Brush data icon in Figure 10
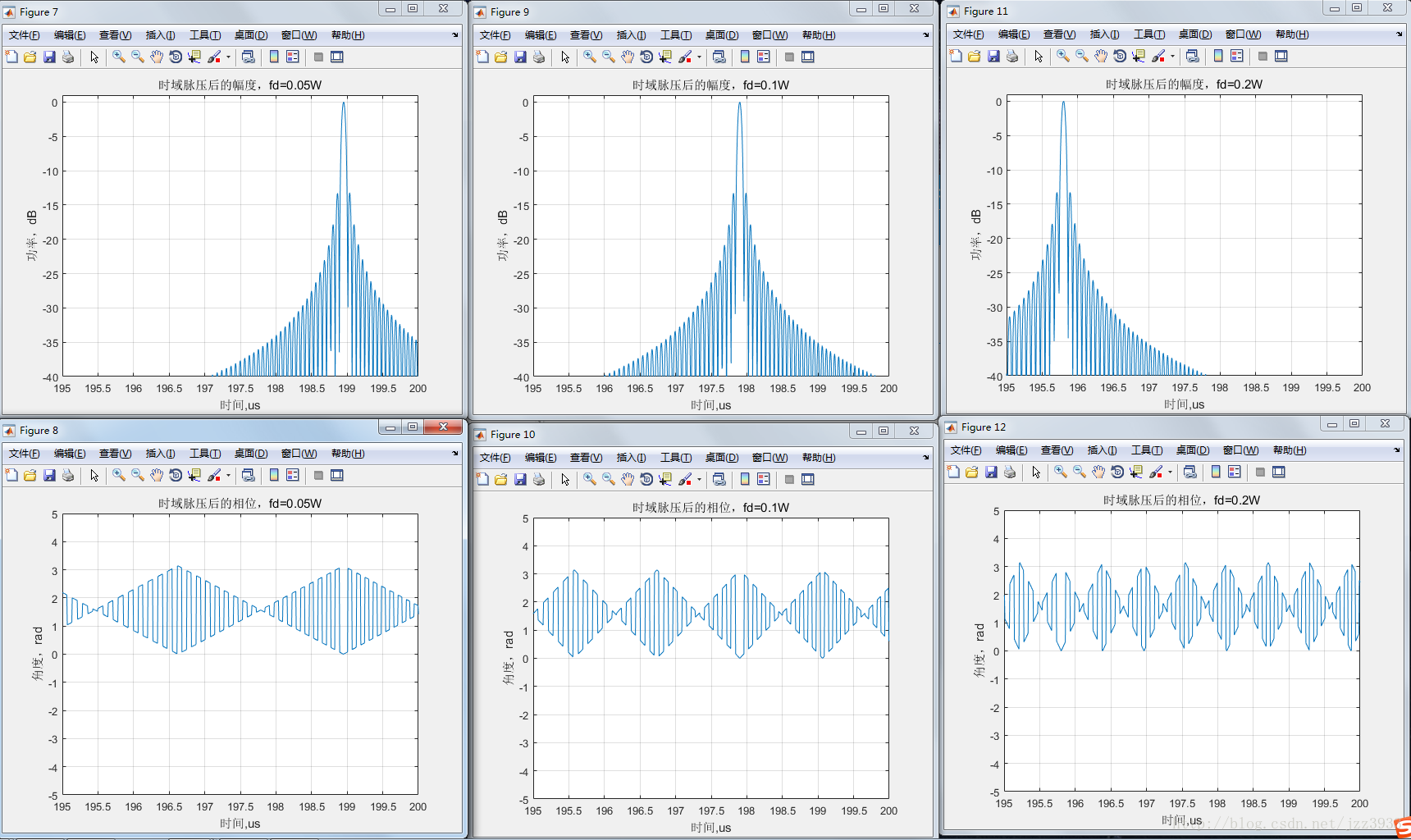The height and width of the screenshot is (840, 1411). tap(685, 479)
